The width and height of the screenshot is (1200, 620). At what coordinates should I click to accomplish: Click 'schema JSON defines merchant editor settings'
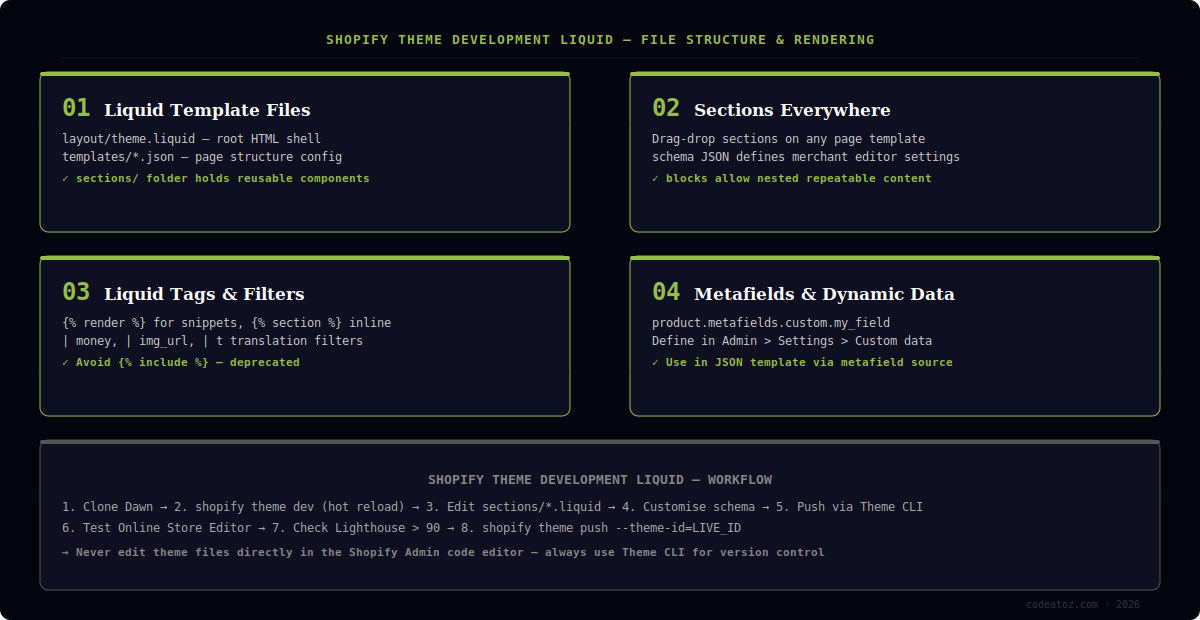[x=806, y=157]
